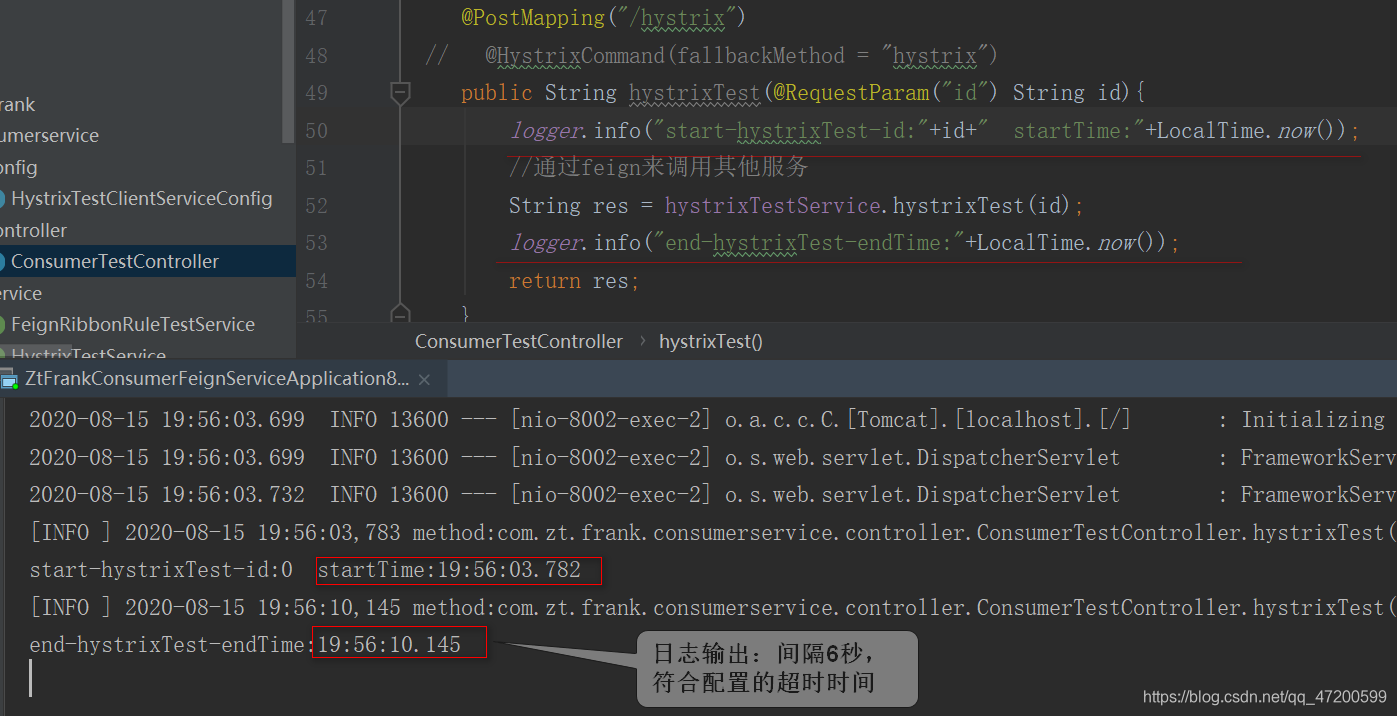1397x716 pixels.
Task: Click the 'Initializing' console log line
Action: point(706,420)
